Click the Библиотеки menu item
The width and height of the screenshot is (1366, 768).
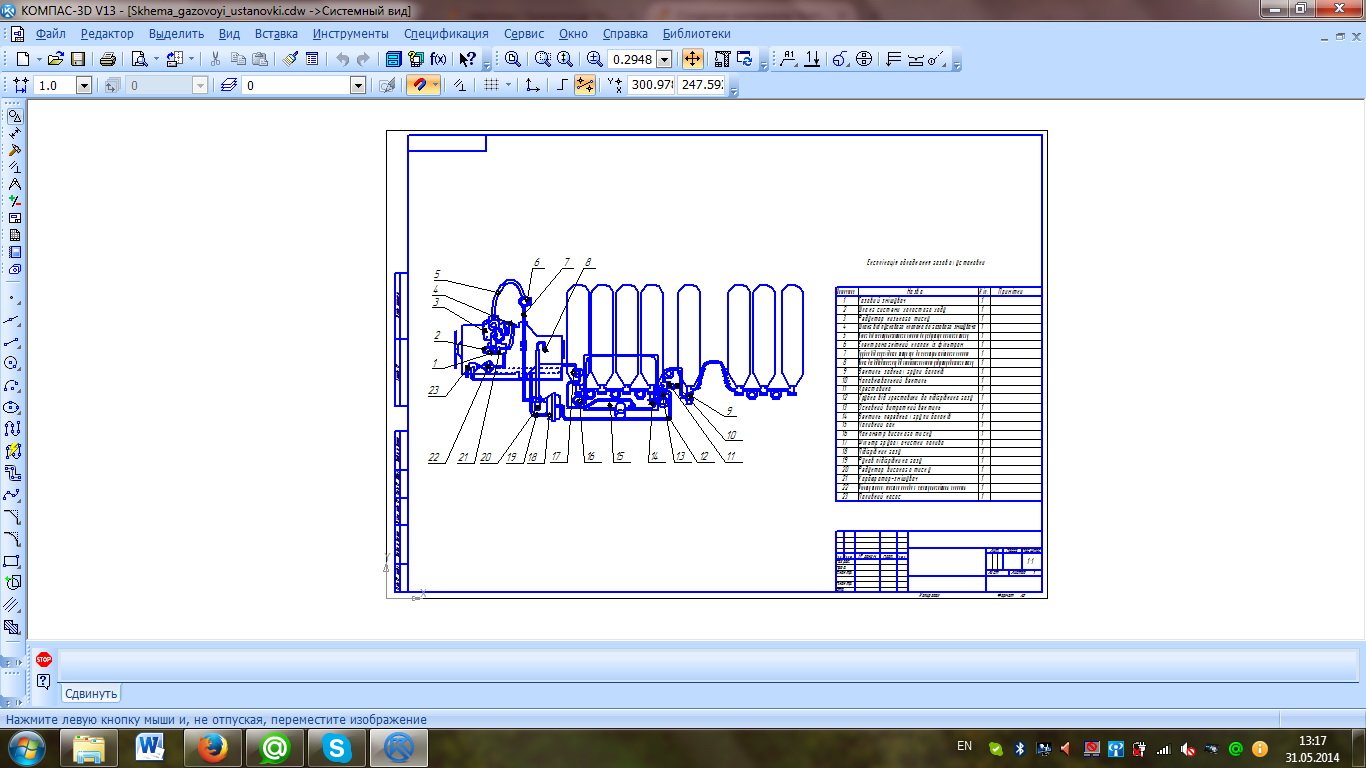click(696, 33)
